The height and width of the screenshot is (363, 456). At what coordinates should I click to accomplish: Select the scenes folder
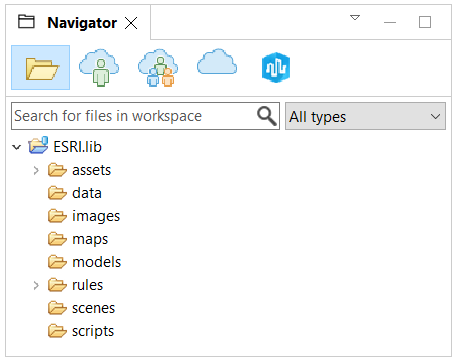pos(81,308)
